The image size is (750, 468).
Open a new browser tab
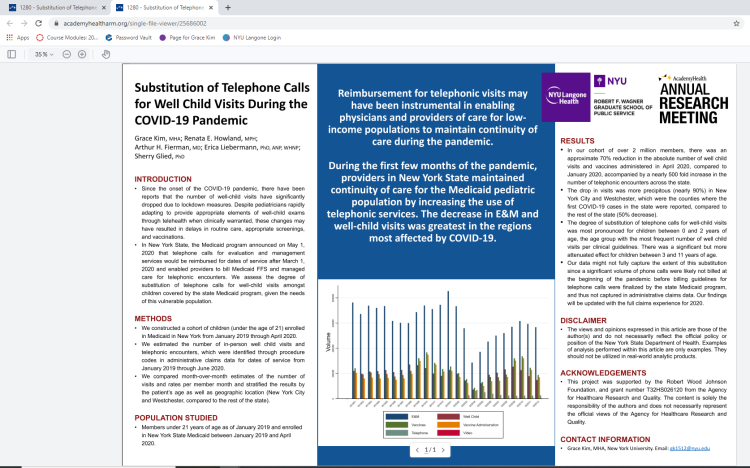228,7
